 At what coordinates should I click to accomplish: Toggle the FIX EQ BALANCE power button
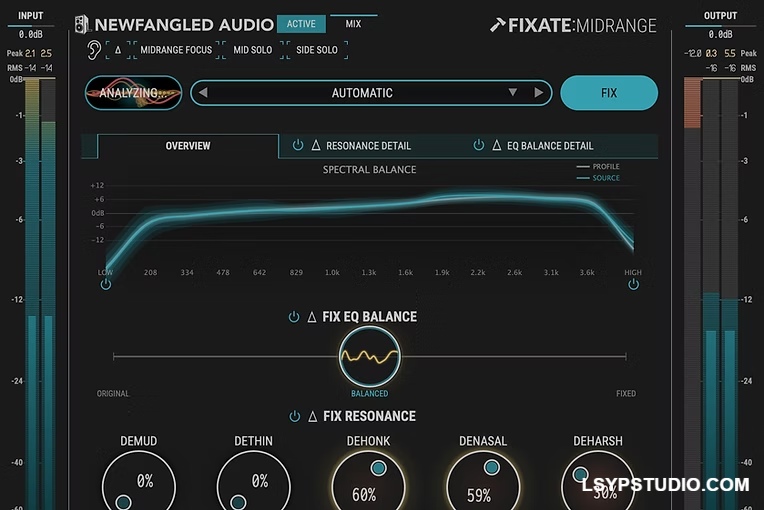[294, 317]
